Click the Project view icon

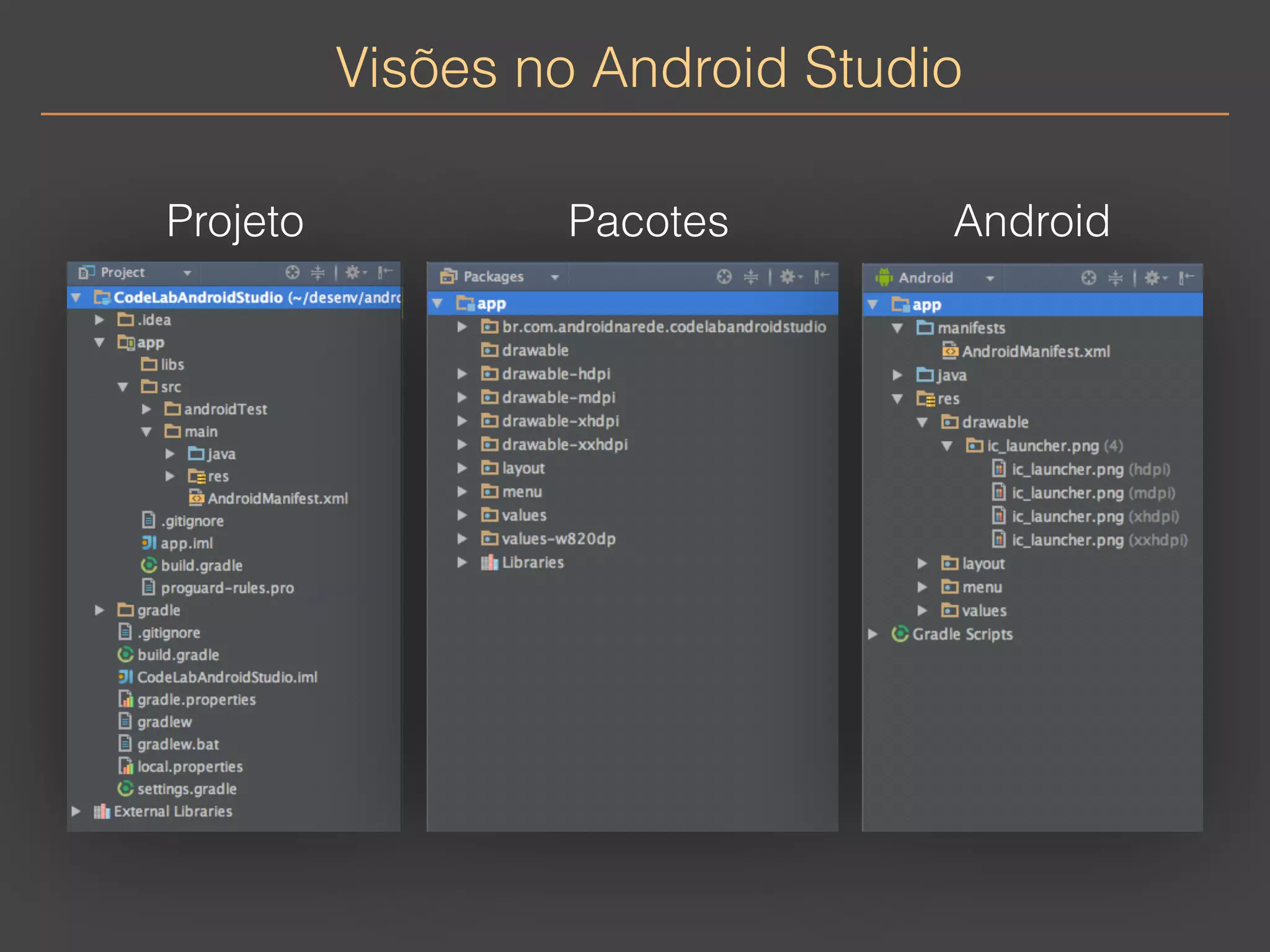[x=86, y=272]
